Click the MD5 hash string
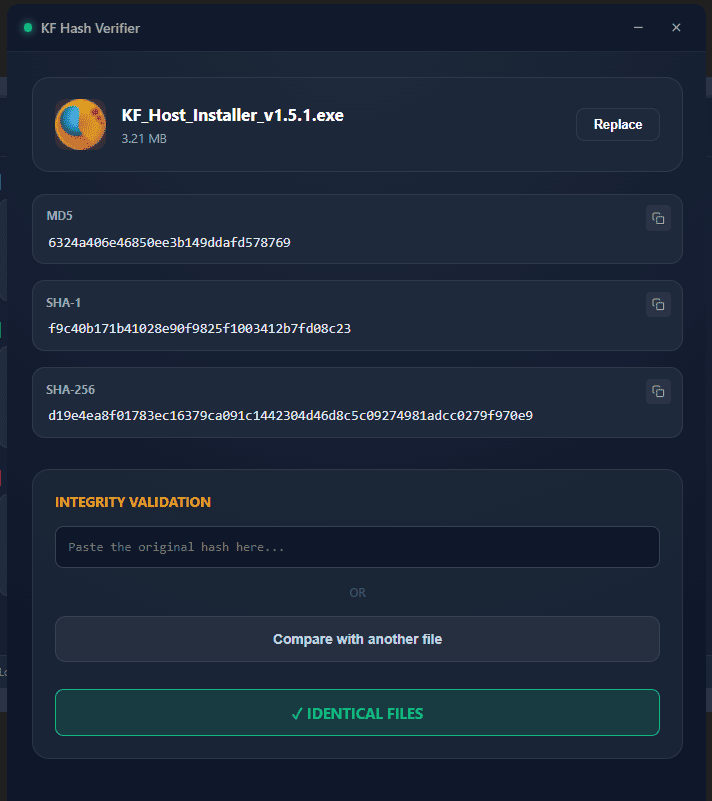The image size is (712, 801). 169,243
